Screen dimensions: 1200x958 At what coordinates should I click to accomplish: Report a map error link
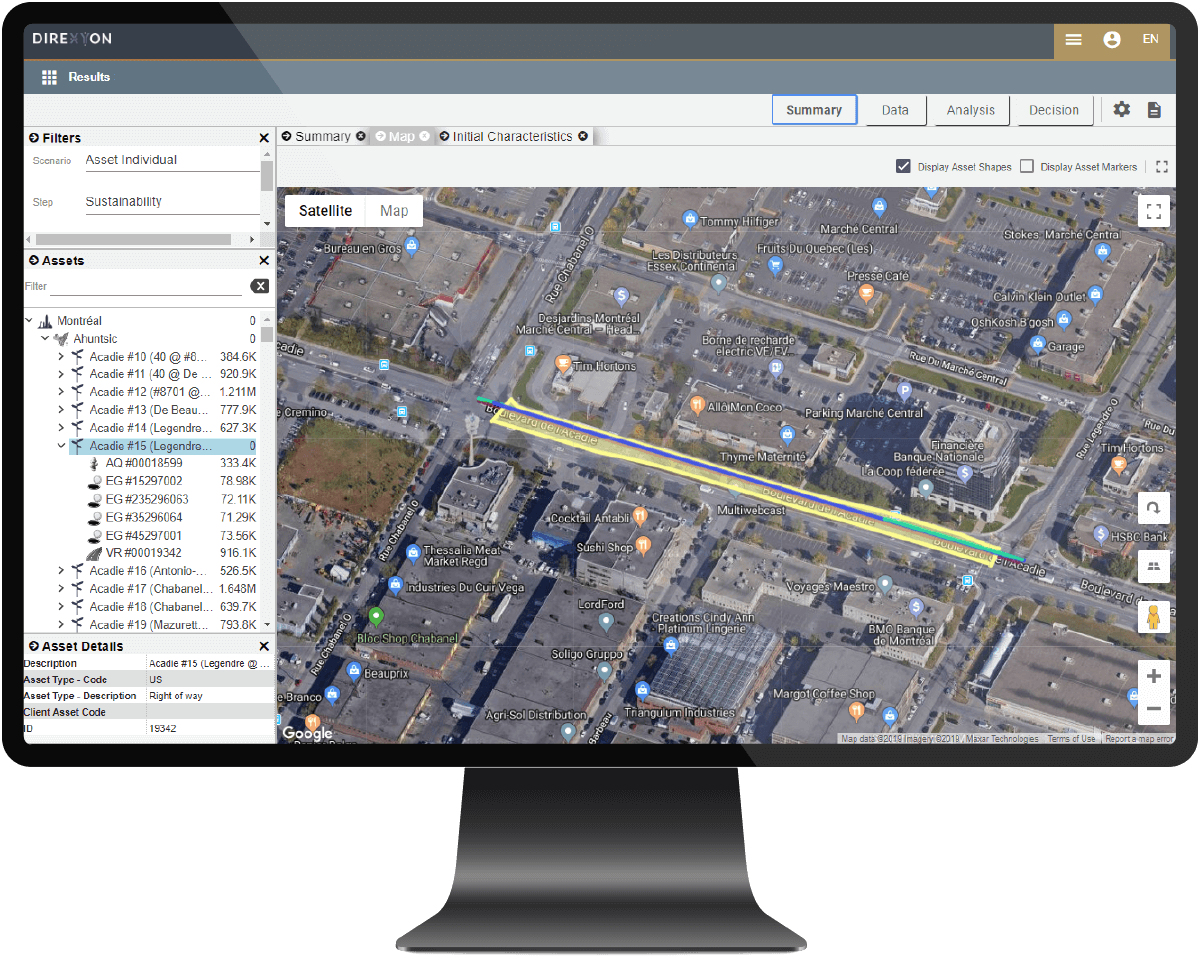click(1139, 739)
